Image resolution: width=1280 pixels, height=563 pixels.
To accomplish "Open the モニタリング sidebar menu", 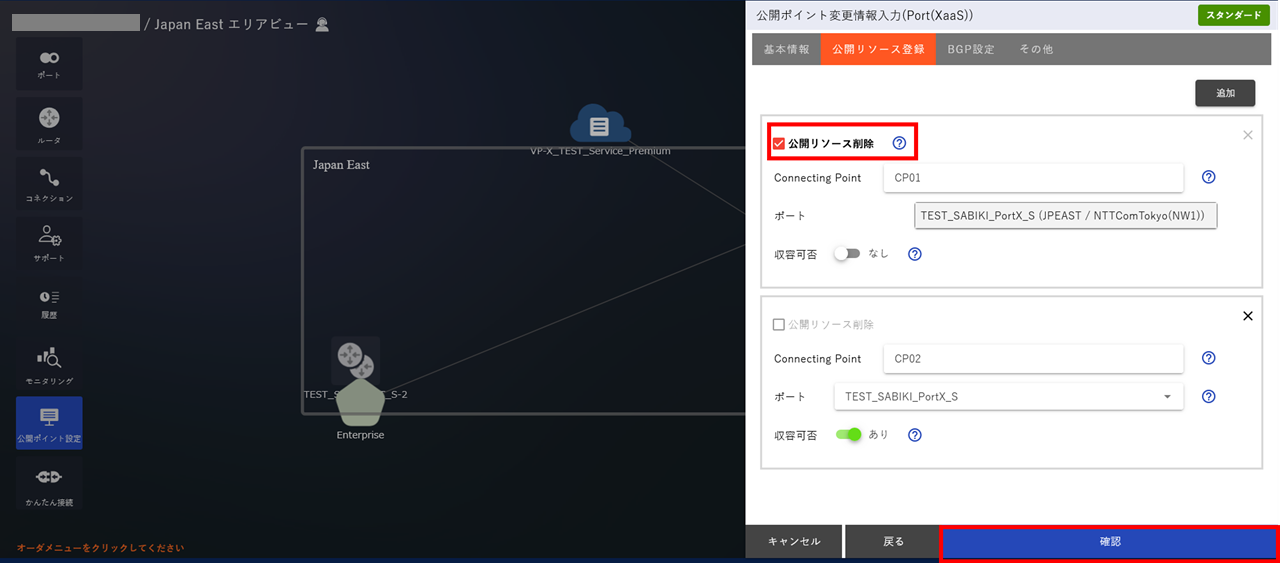I will point(49,364).
